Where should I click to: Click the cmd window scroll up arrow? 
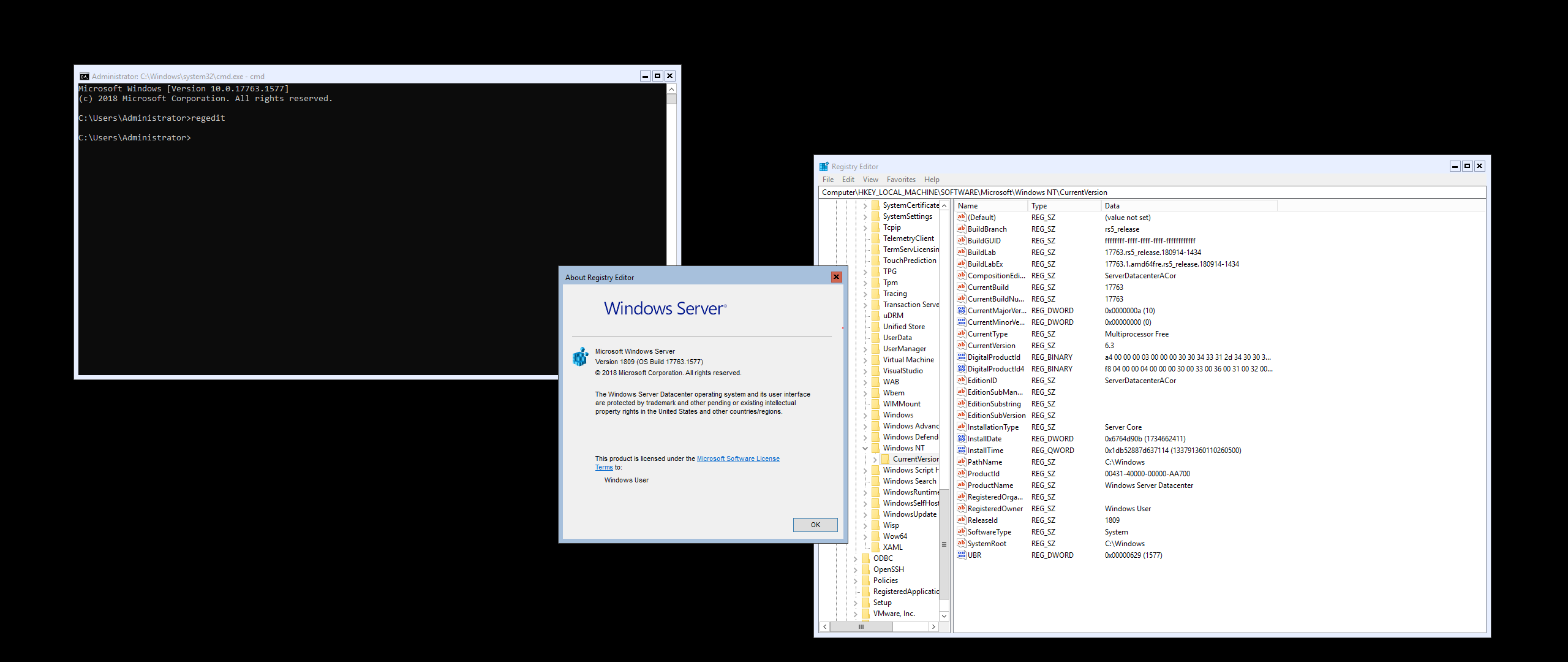pos(671,89)
